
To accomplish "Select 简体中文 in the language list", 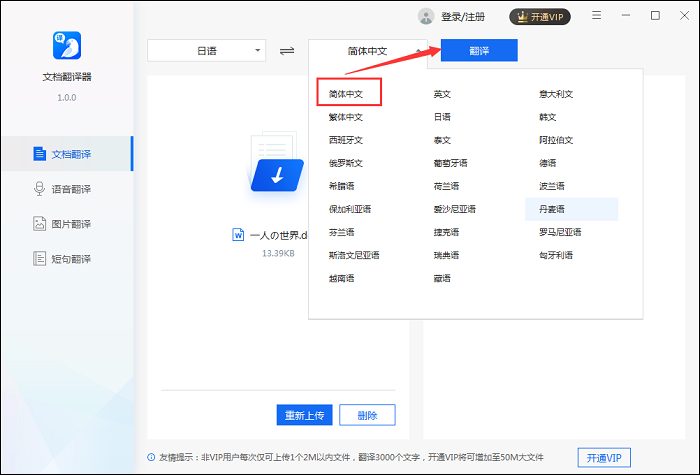I will pos(346,94).
